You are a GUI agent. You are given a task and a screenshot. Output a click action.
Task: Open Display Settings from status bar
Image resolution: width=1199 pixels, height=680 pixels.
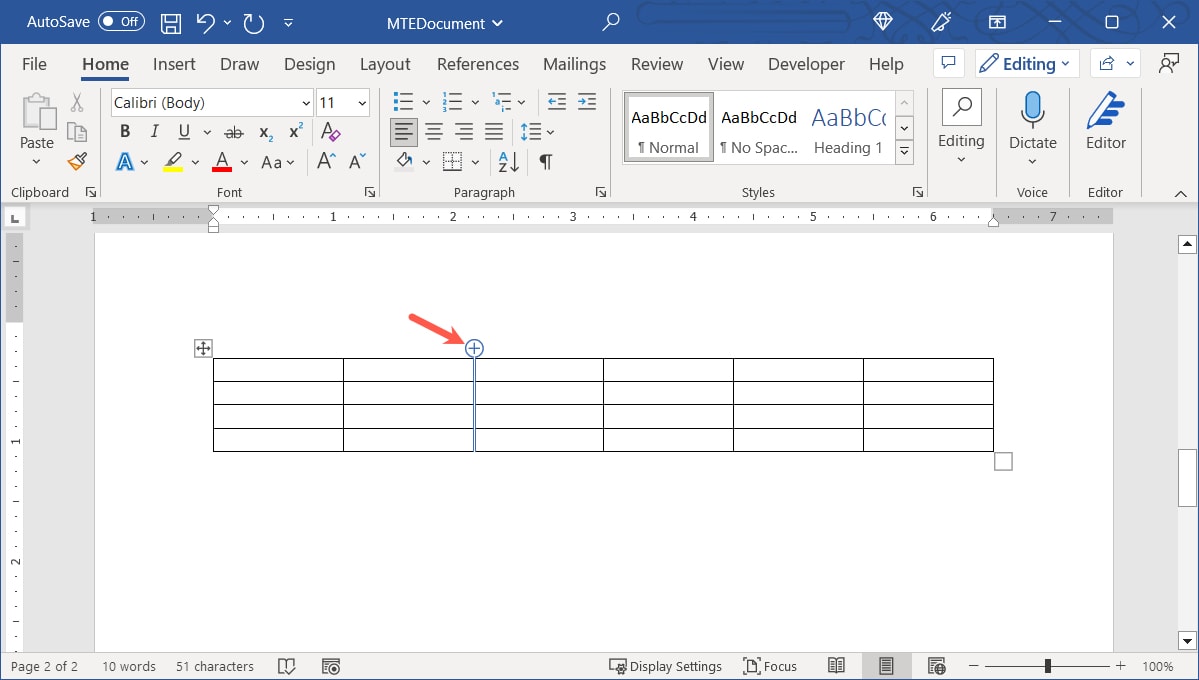click(x=666, y=665)
